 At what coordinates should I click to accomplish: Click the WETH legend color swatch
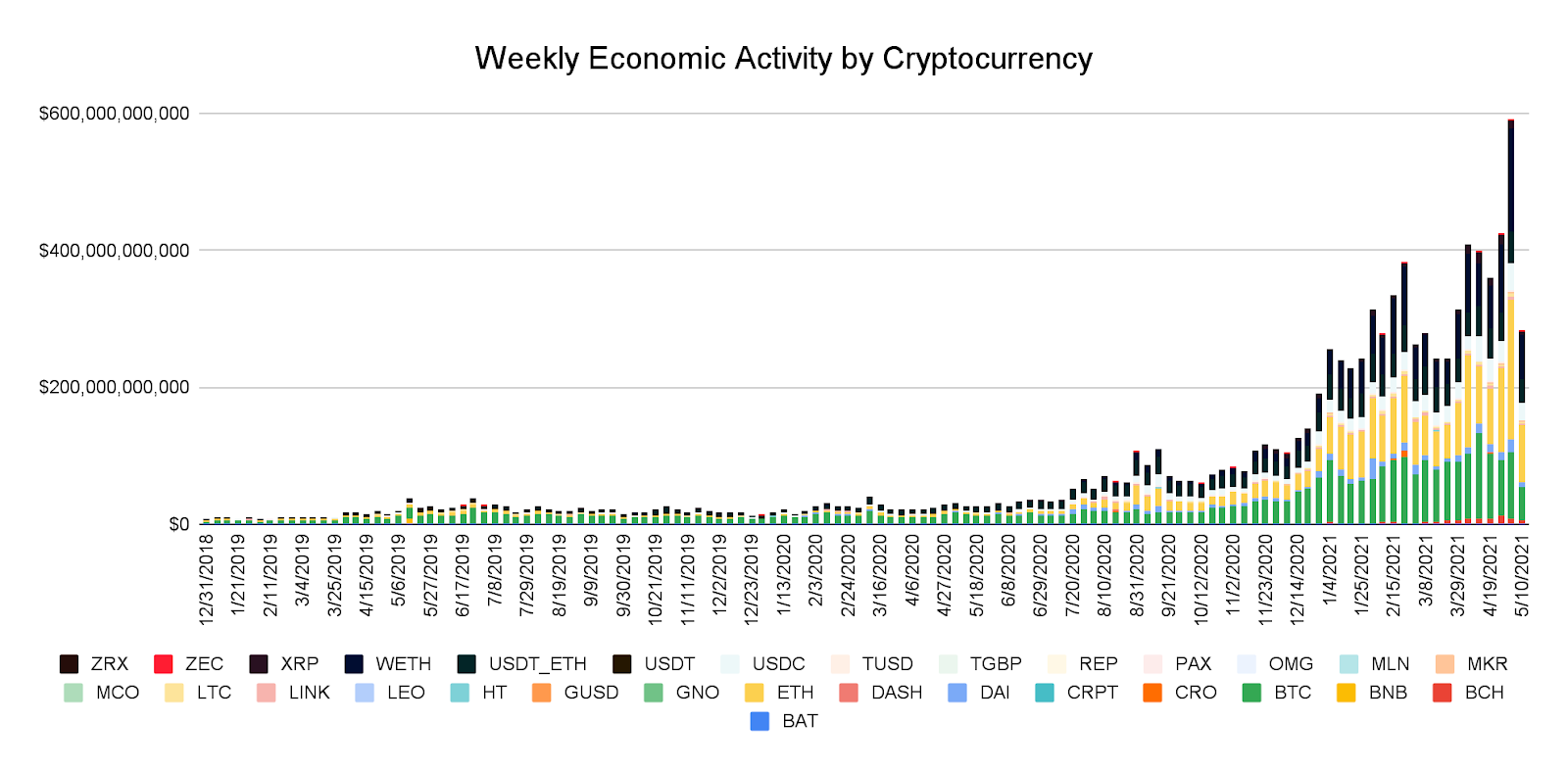point(354,664)
